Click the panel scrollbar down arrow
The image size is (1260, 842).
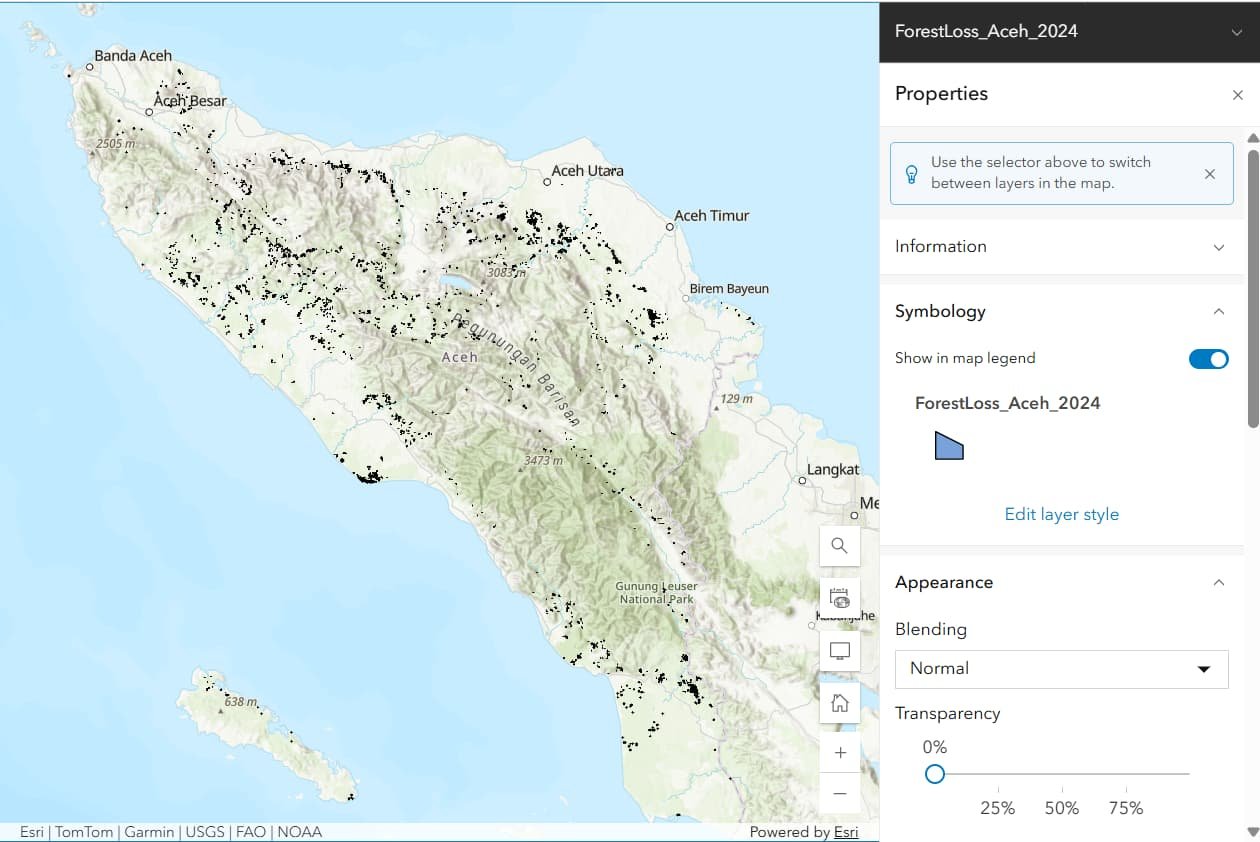[1252, 832]
